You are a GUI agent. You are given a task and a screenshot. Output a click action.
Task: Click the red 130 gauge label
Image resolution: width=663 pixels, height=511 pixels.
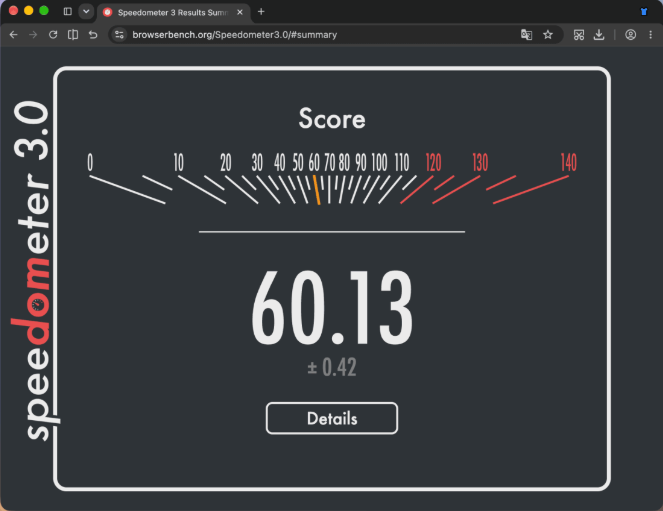(x=480, y=162)
